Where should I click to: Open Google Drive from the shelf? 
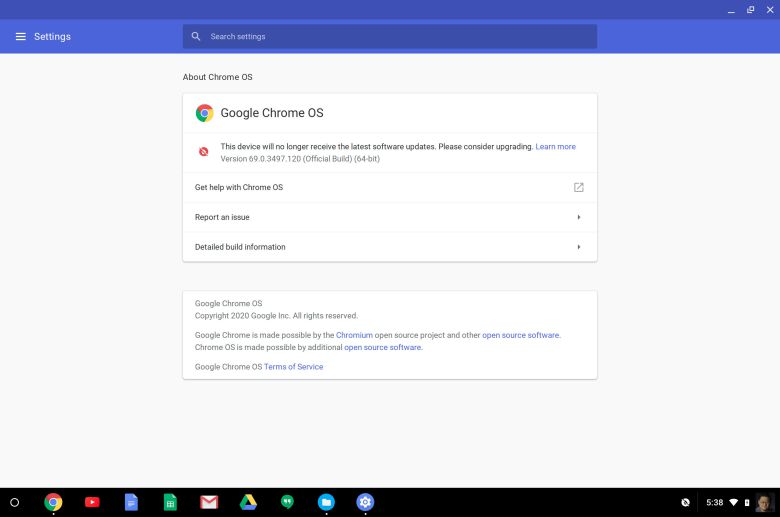tap(248, 502)
